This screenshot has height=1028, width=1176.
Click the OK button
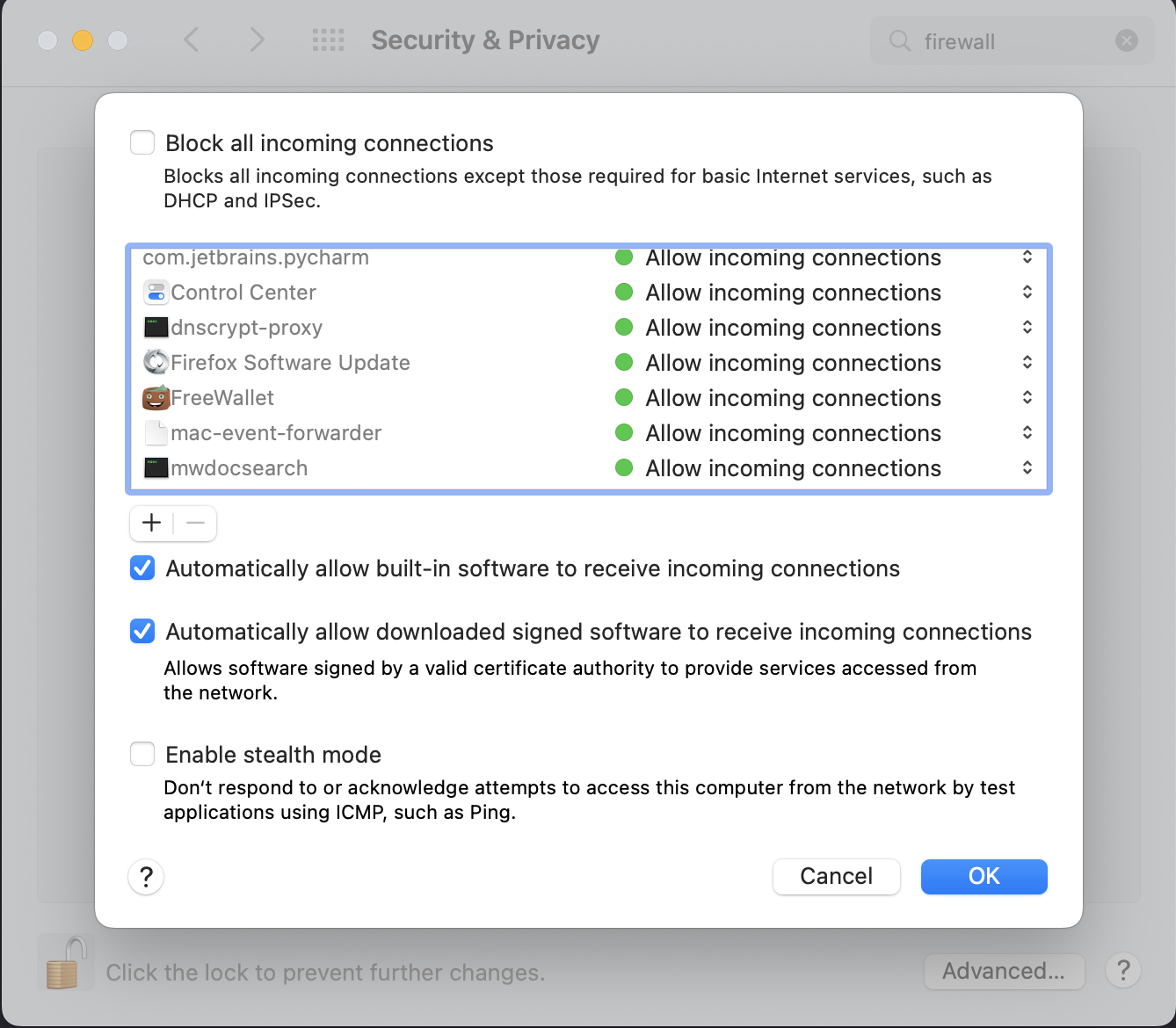tap(984, 877)
